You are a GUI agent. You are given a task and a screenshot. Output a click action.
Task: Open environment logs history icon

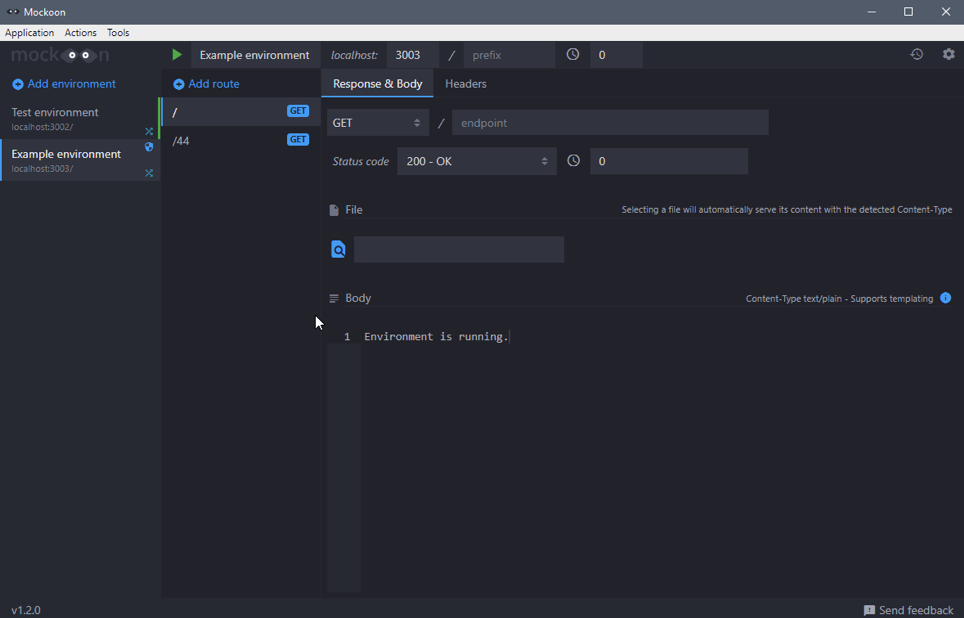(x=917, y=54)
